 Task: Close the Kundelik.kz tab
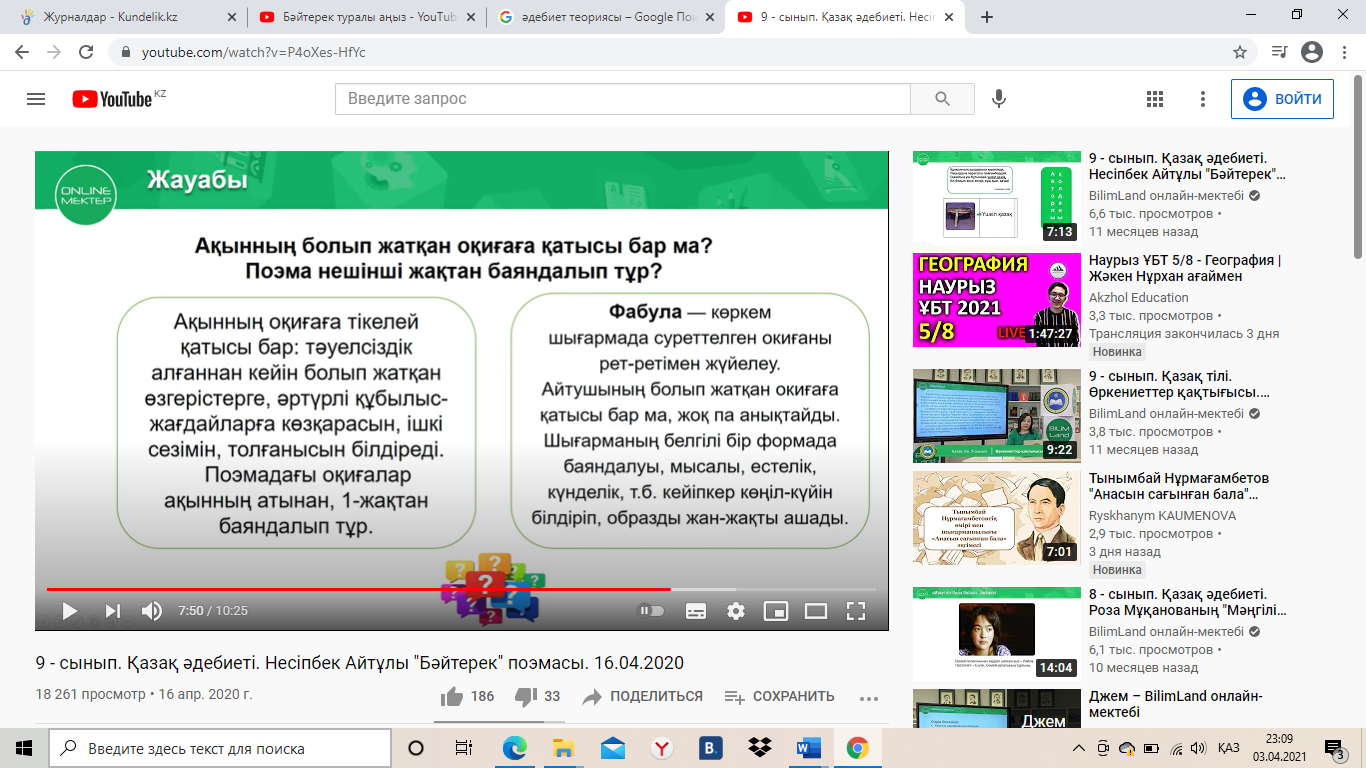pos(230,17)
